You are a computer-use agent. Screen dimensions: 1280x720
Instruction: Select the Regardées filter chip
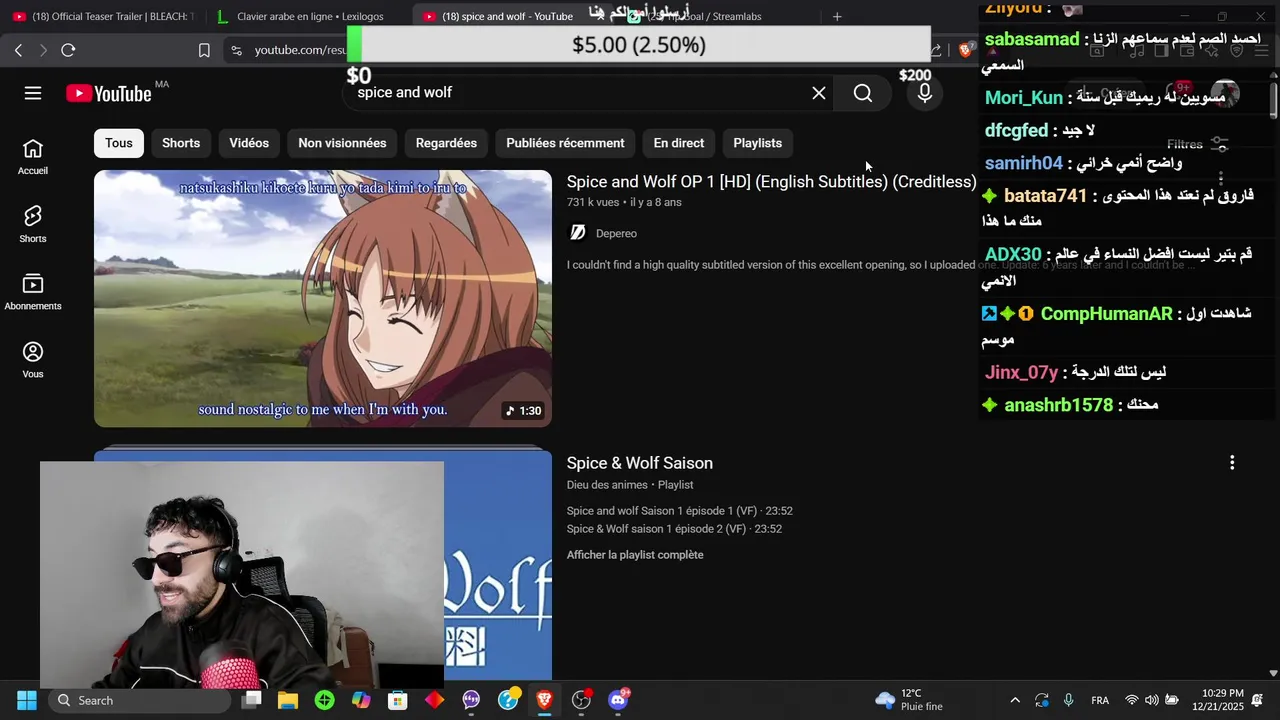[446, 143]
